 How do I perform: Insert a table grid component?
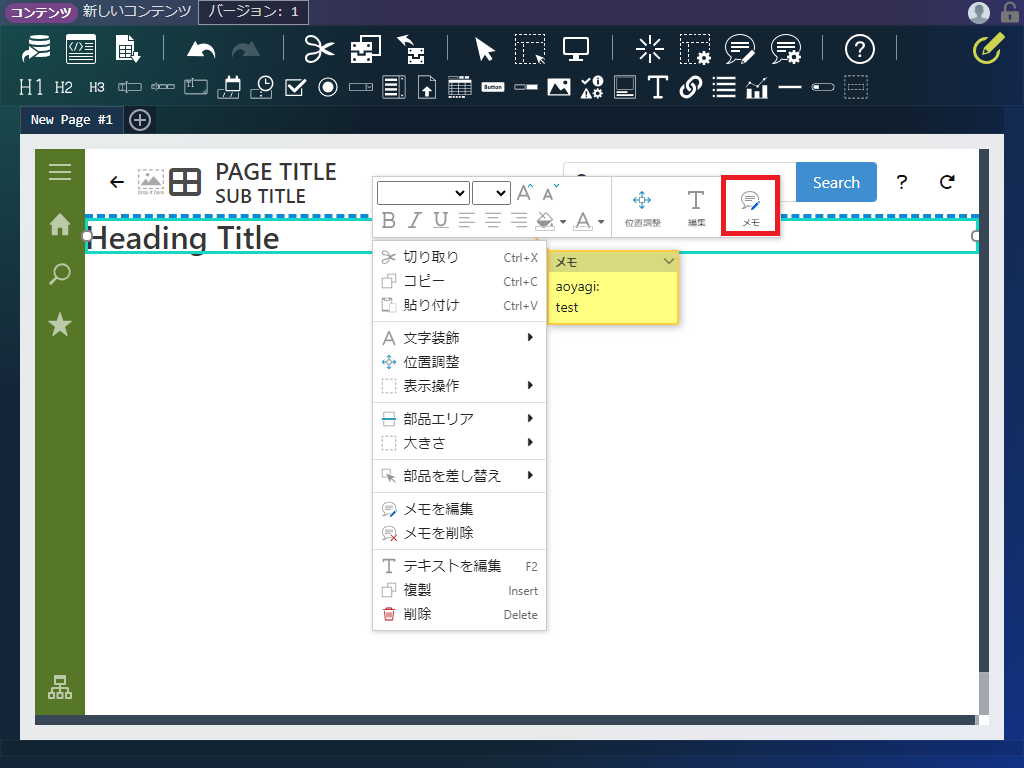tap(460, 87)
